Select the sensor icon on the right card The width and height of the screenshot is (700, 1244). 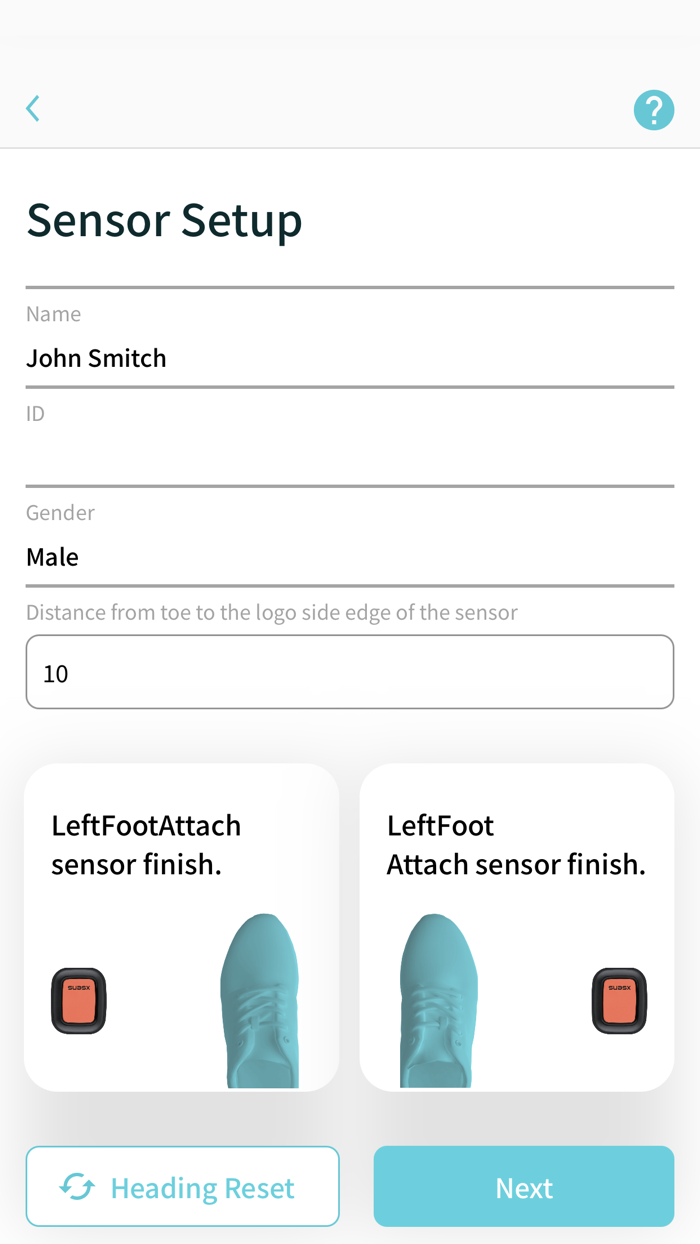pos(619,1000)
